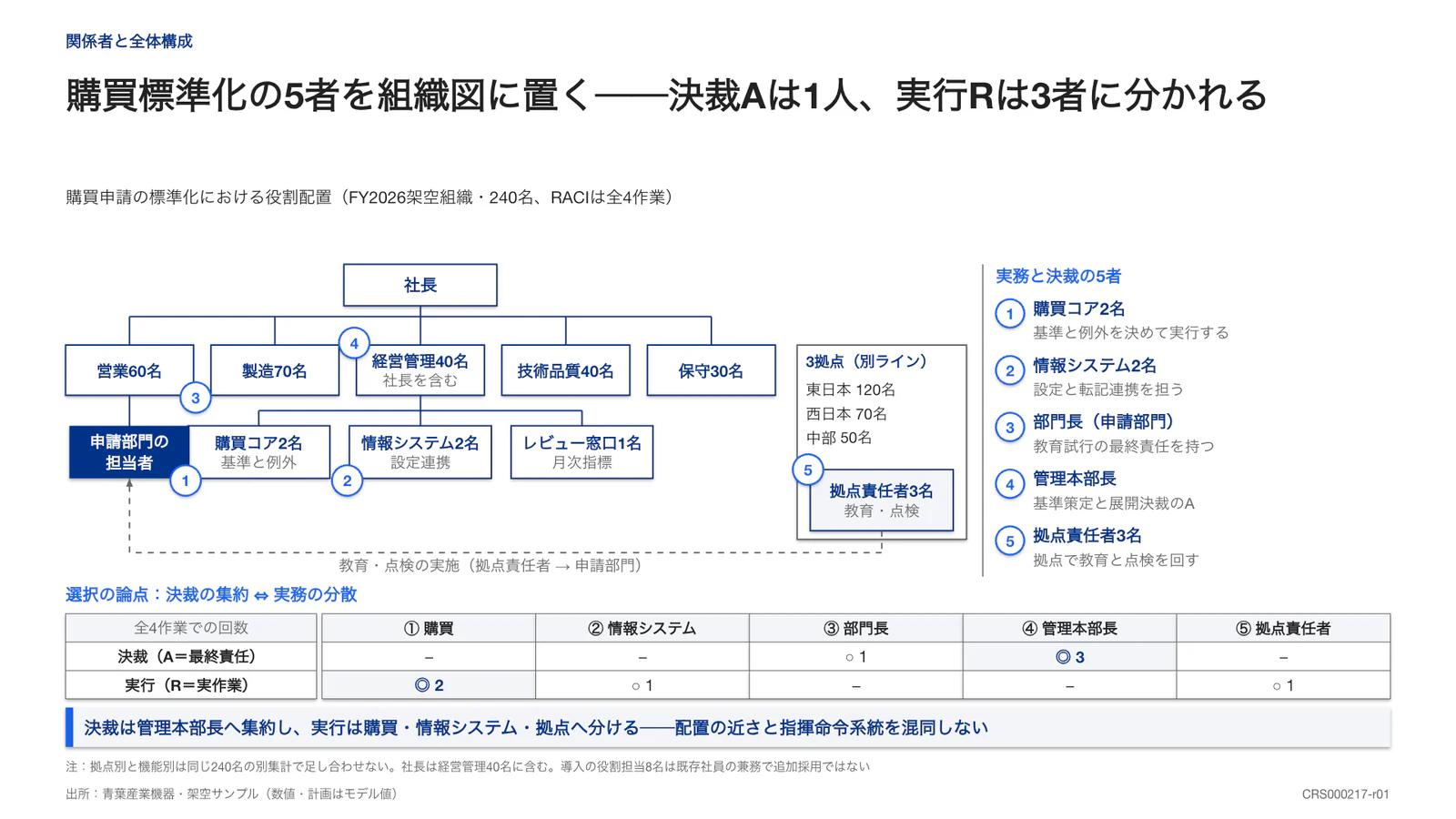Select the 製造70名 department box
The width and height of the screenshot is (1456, 819).
point(274,370)
